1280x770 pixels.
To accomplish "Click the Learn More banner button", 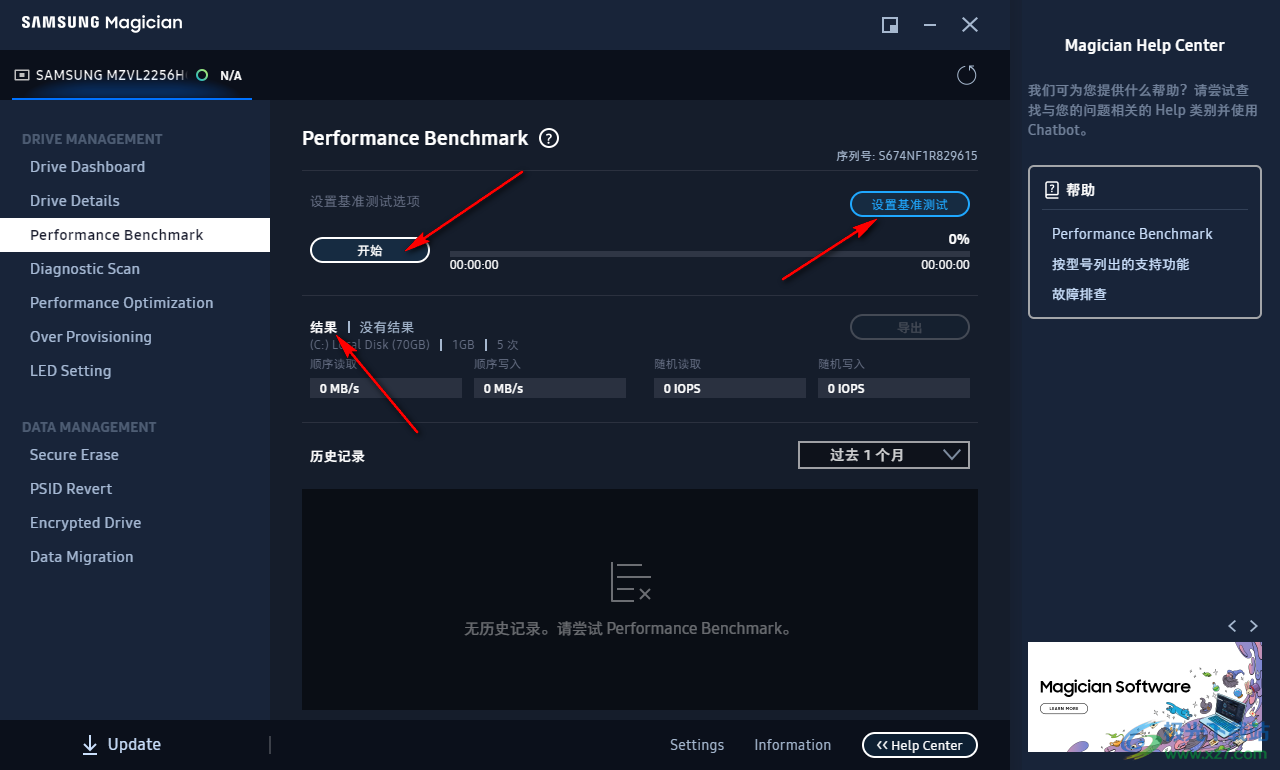I will pyautogui.click(x=1064, y=708).
